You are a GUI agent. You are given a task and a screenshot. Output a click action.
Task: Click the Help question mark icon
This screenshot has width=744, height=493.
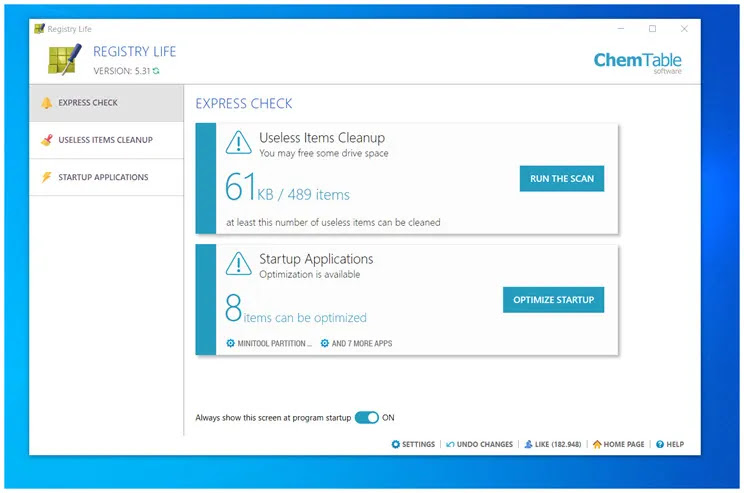(660, 444)
